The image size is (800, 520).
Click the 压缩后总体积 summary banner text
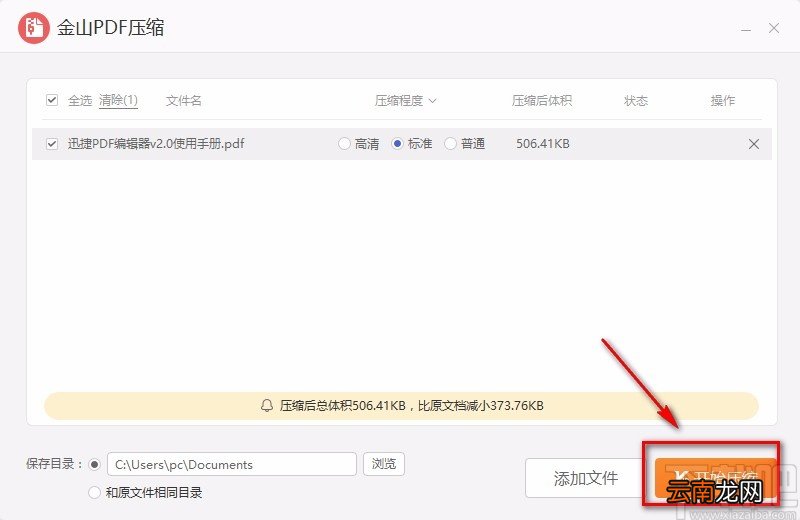point(412,406)
